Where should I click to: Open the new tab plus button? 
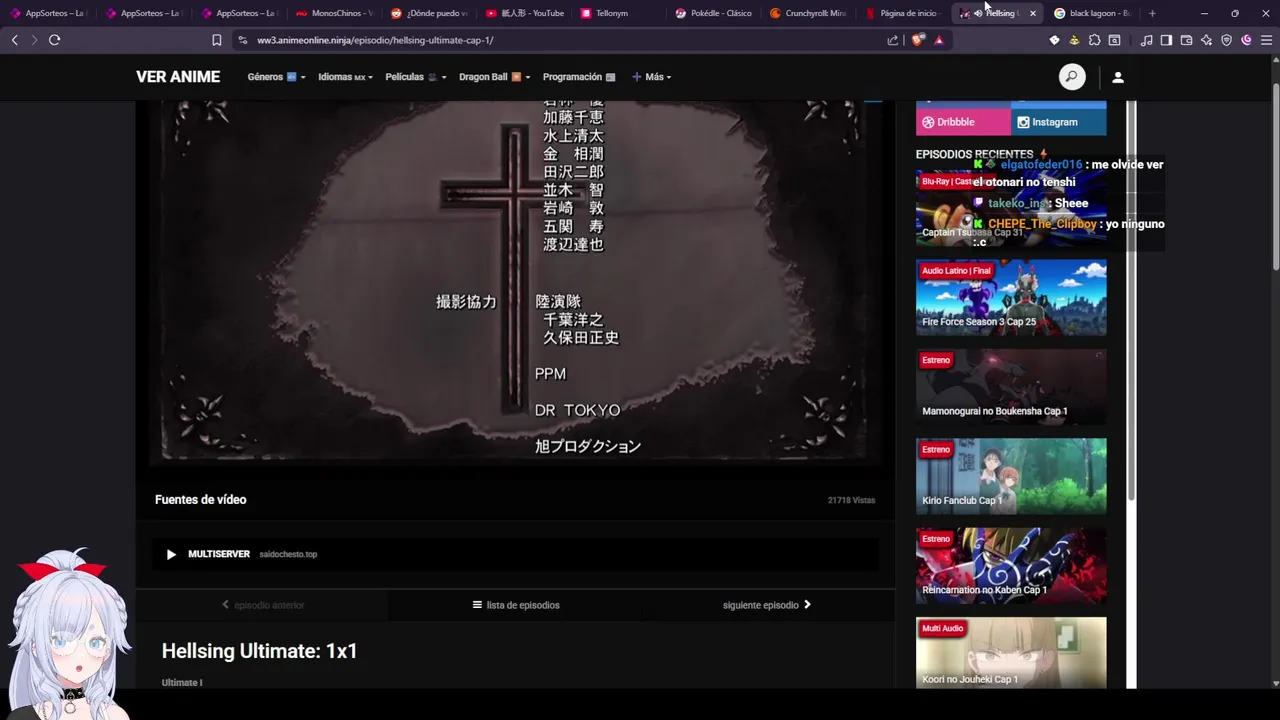coord(1152,13)
